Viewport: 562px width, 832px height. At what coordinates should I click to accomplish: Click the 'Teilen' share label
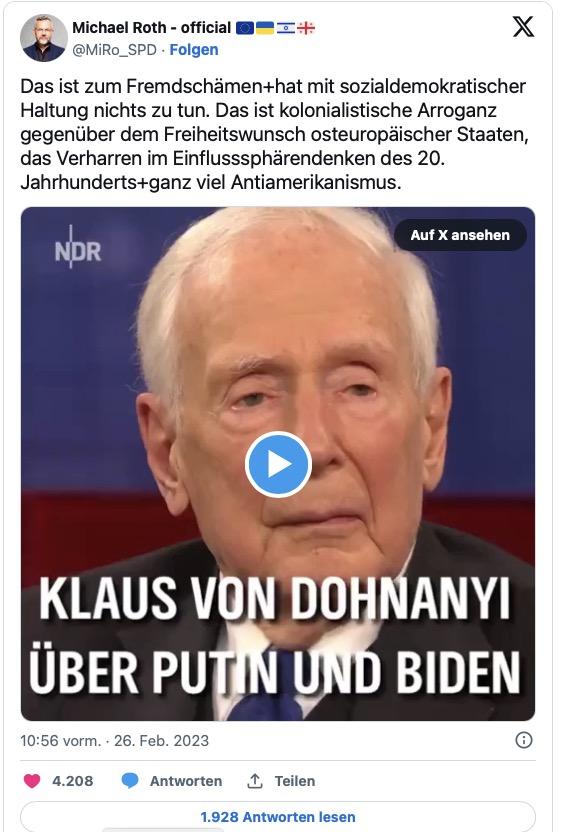tap(295, 781)
